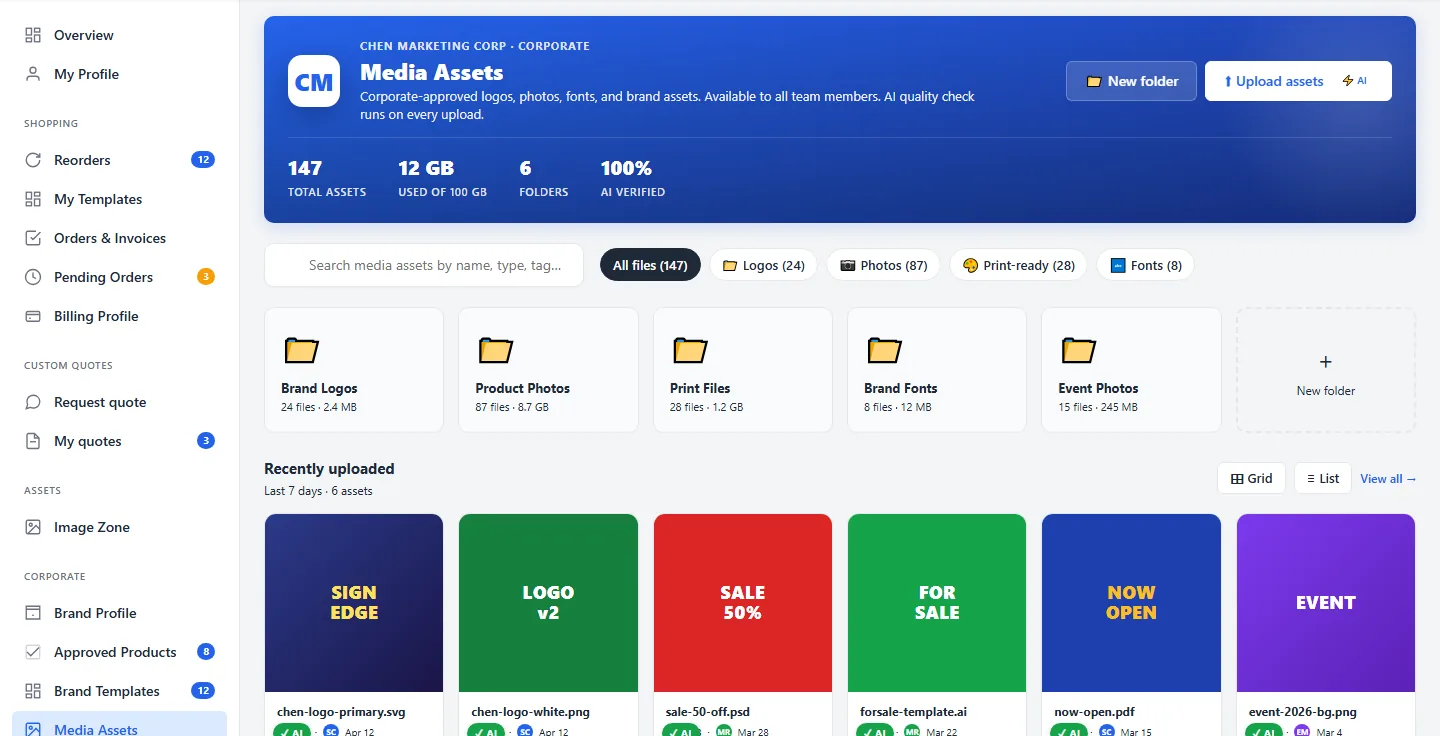The width and height of the screenshot is (1440, 736).
Task: Click the CM company logo badge
Action: [x=314, y=81]
